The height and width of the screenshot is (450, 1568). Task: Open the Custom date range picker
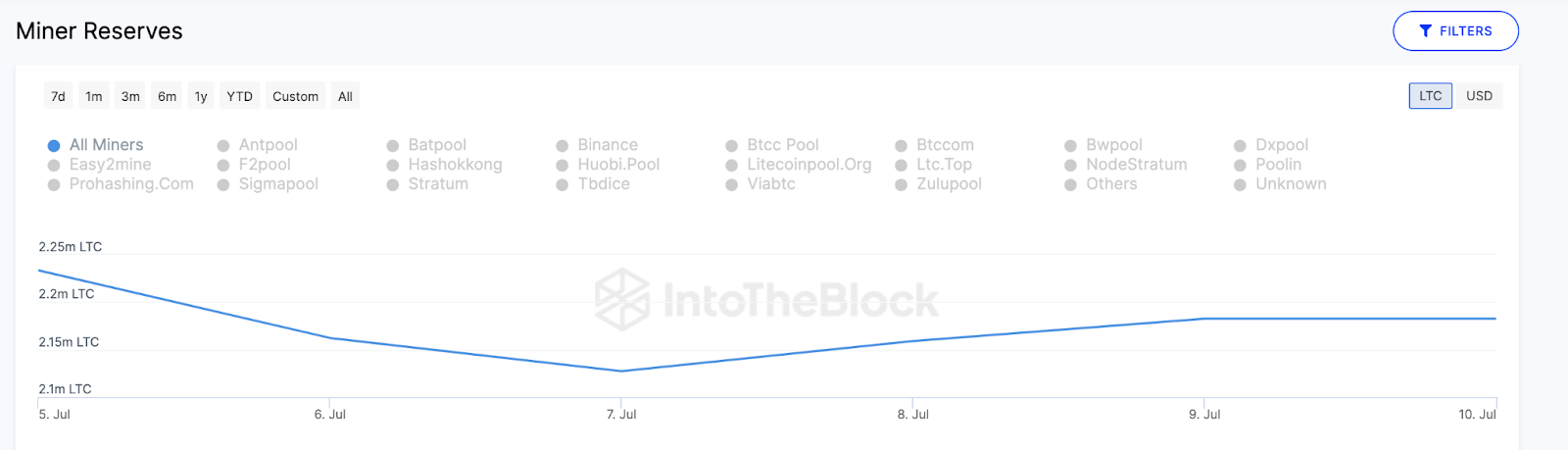295,96
